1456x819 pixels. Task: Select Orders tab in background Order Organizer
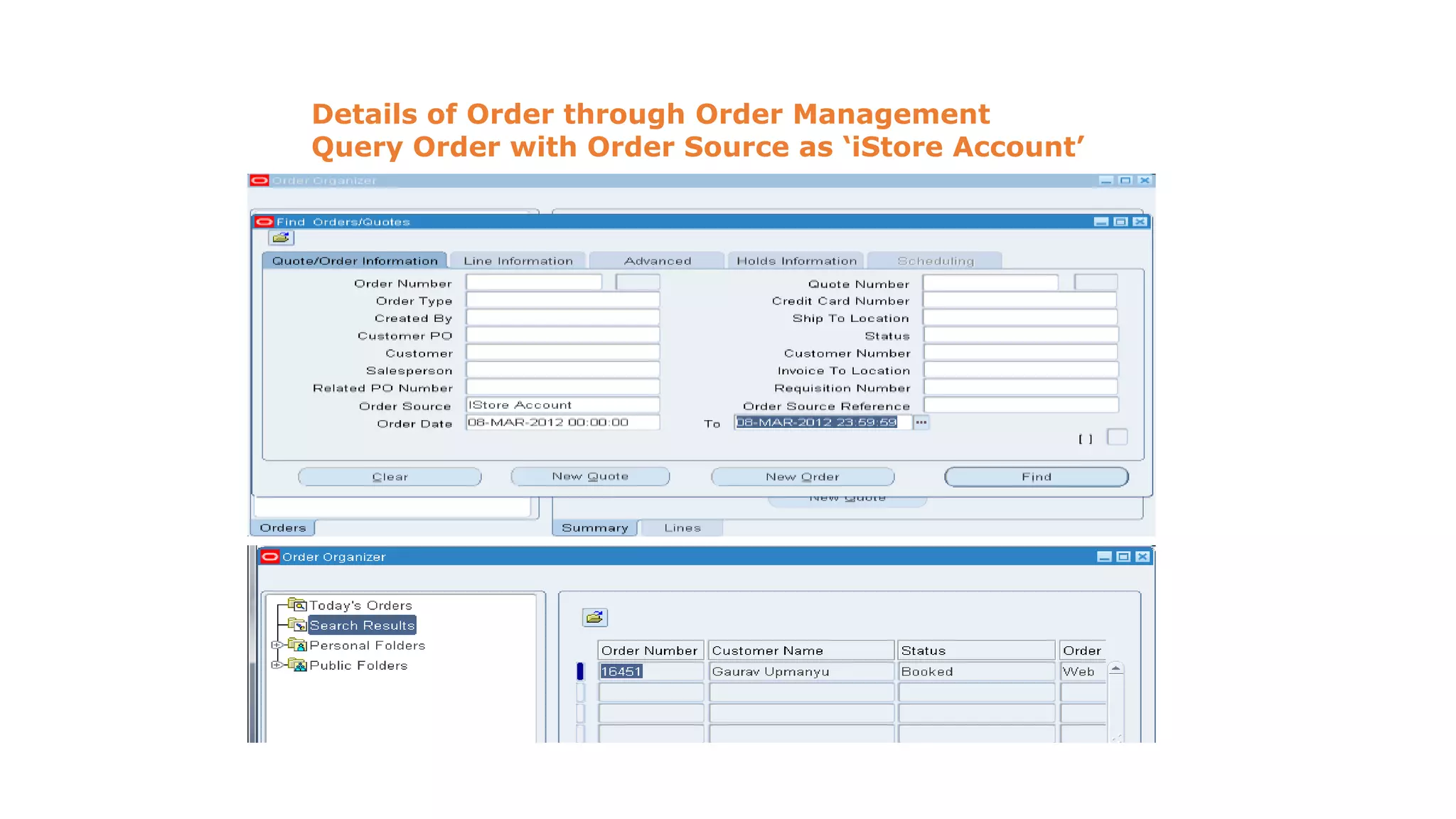point(283,528)
